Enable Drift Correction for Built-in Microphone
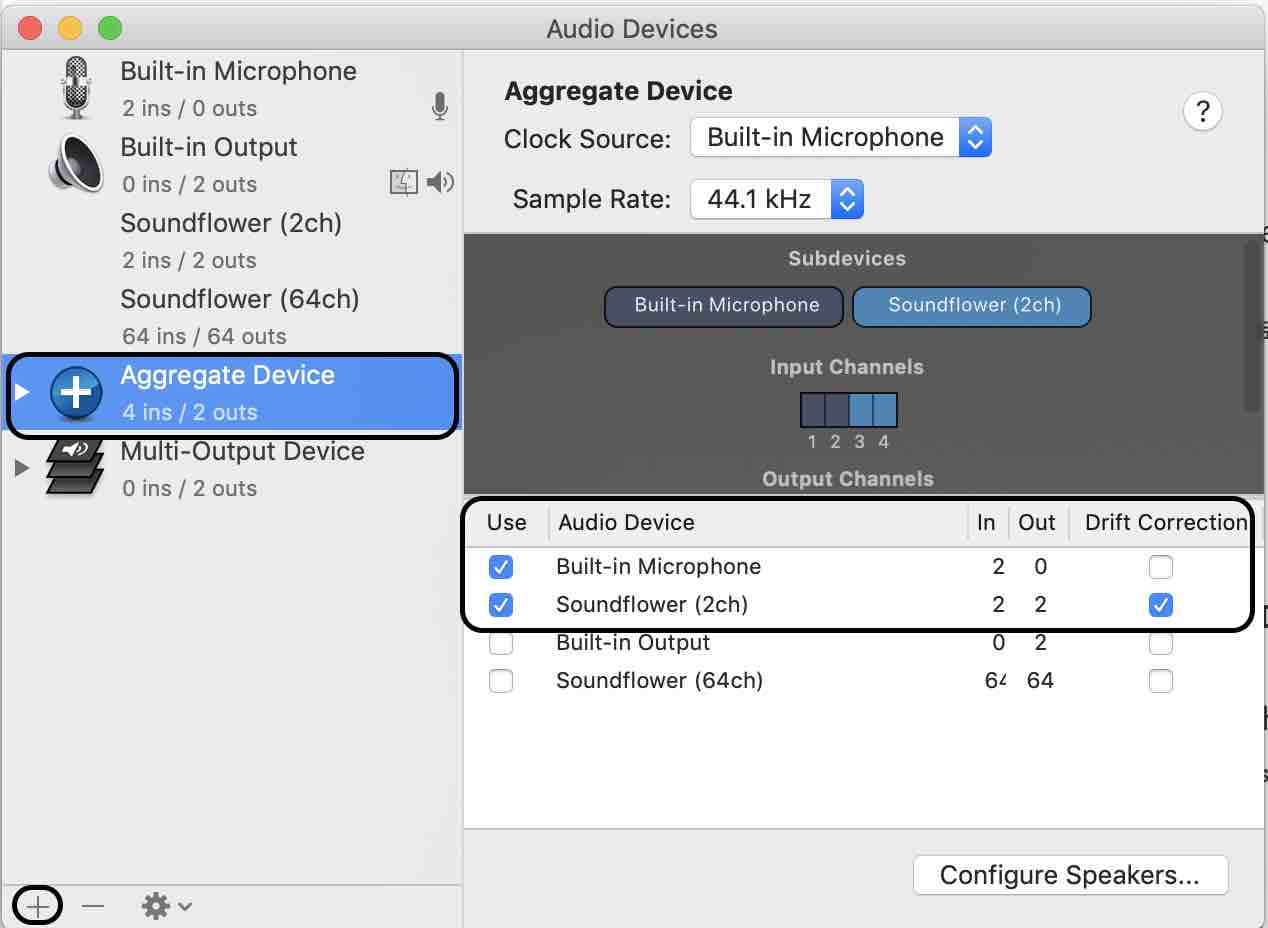 click(x=1161, y=567)
